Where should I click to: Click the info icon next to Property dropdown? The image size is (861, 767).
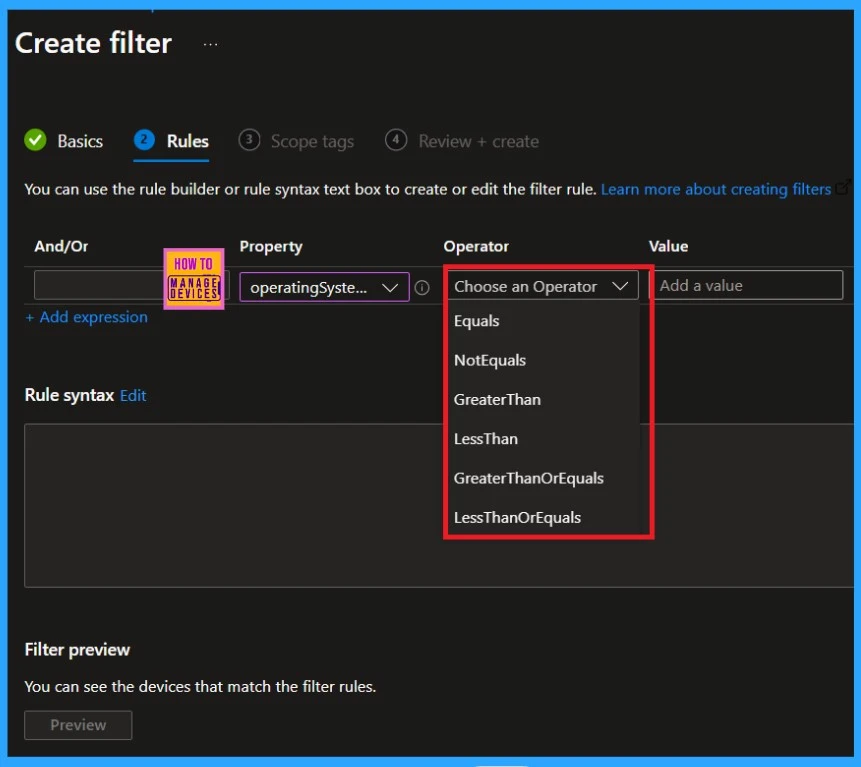[x=422, y=287]
